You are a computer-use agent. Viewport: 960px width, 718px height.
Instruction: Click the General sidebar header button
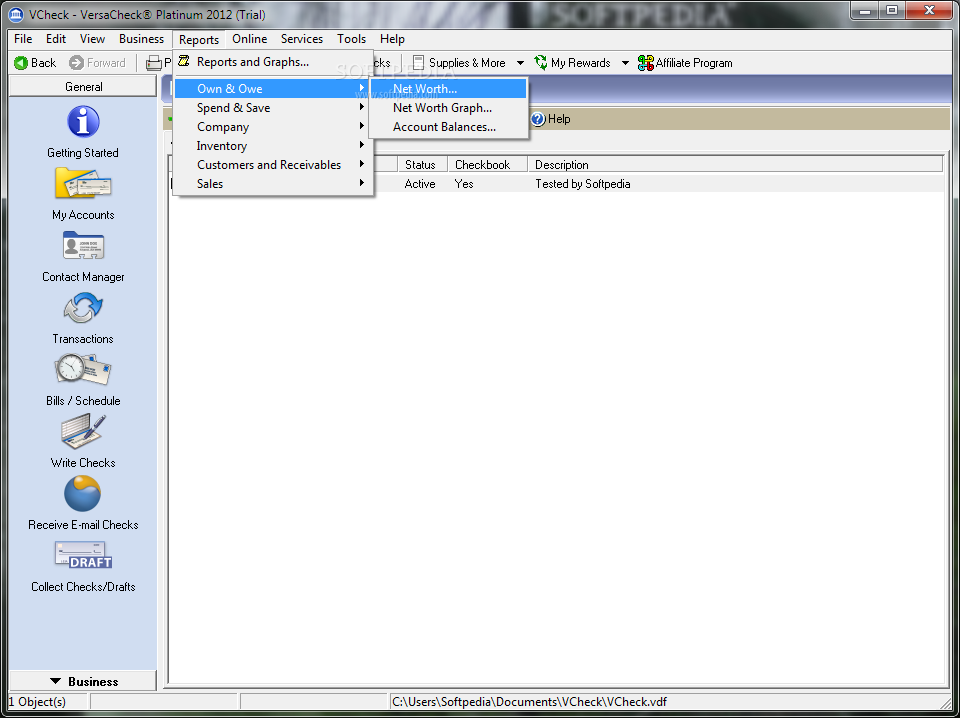click(x=83, y=86)
